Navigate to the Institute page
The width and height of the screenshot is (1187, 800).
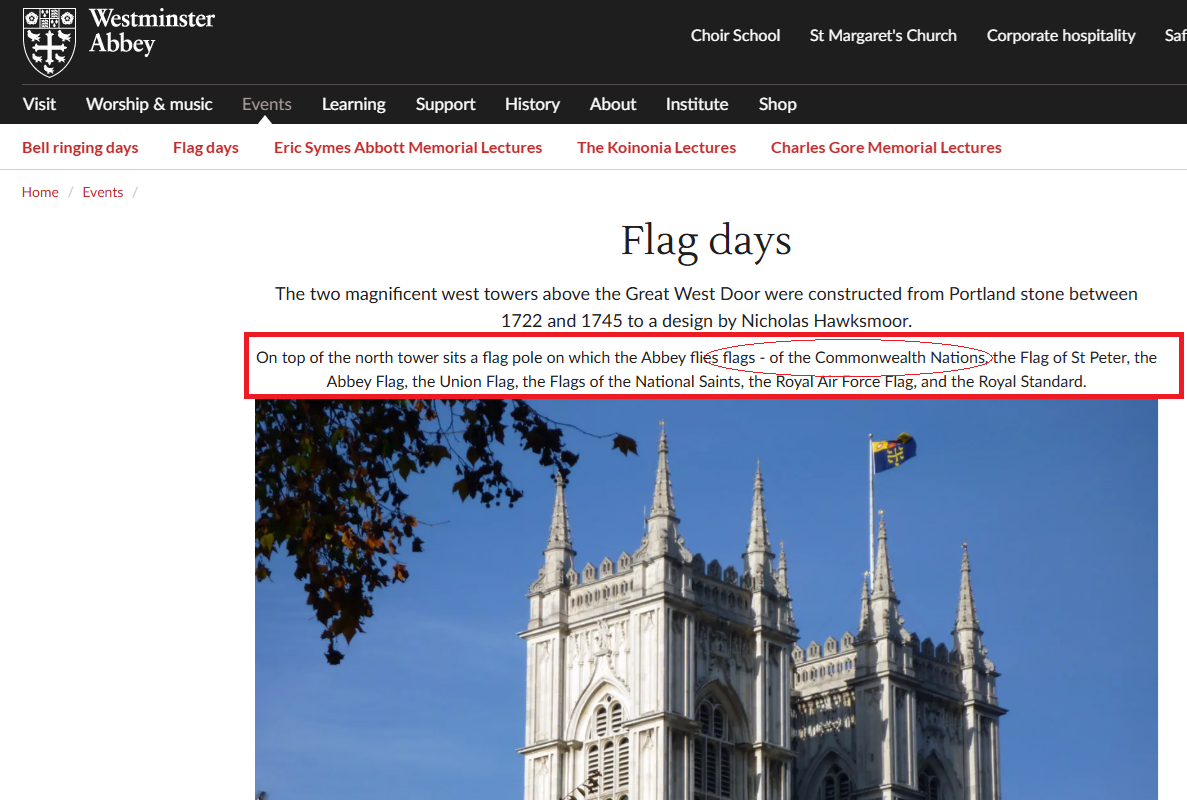click(x=697, y=104)
